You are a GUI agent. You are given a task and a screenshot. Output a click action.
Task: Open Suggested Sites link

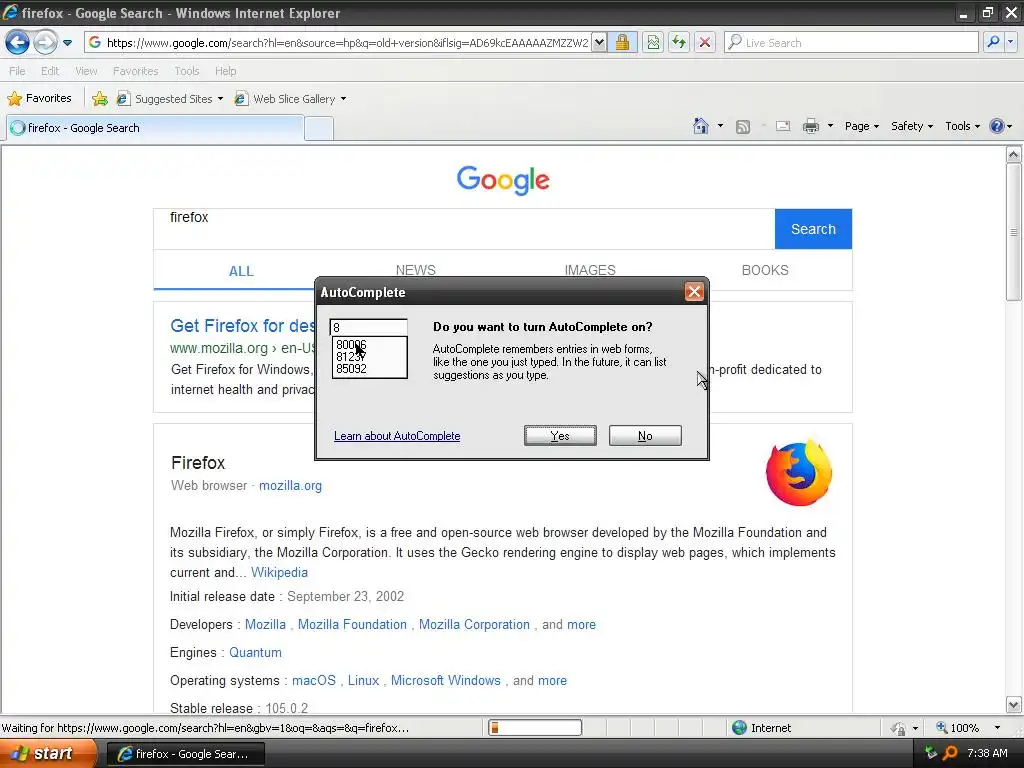coord(165,99)
